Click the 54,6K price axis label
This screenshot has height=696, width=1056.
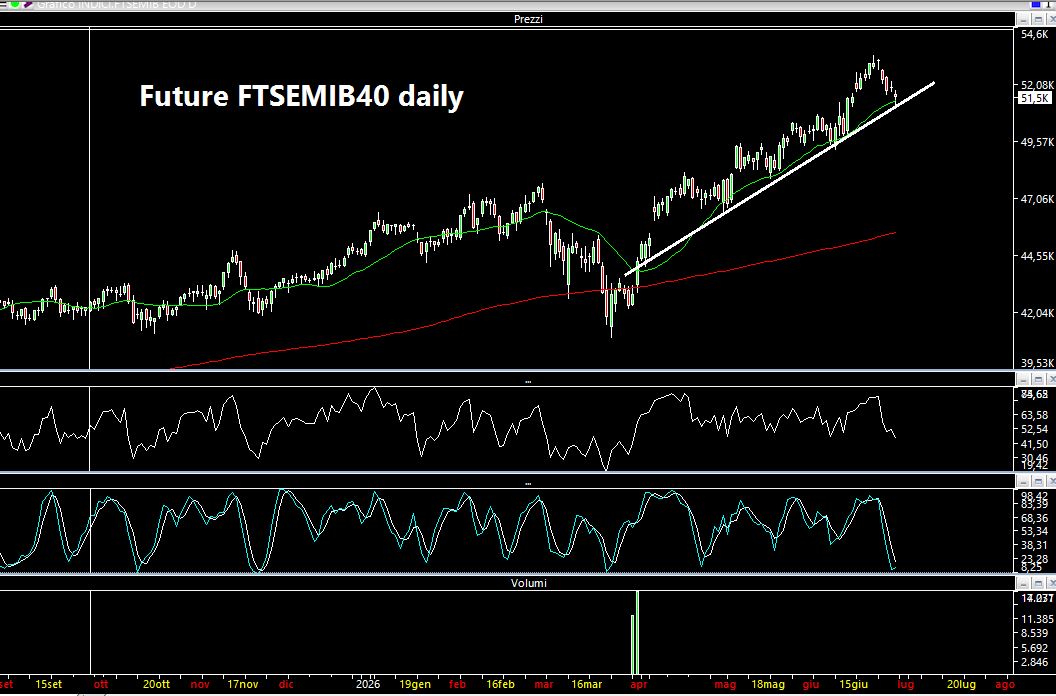point(1034,34)
